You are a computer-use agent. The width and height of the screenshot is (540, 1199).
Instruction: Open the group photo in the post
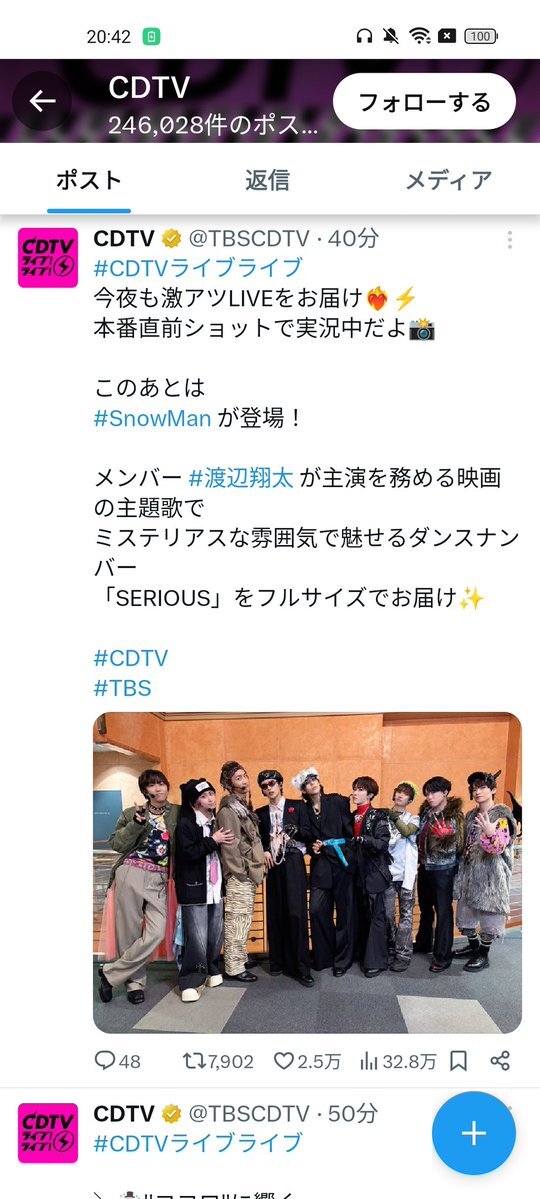click(307, 872)
